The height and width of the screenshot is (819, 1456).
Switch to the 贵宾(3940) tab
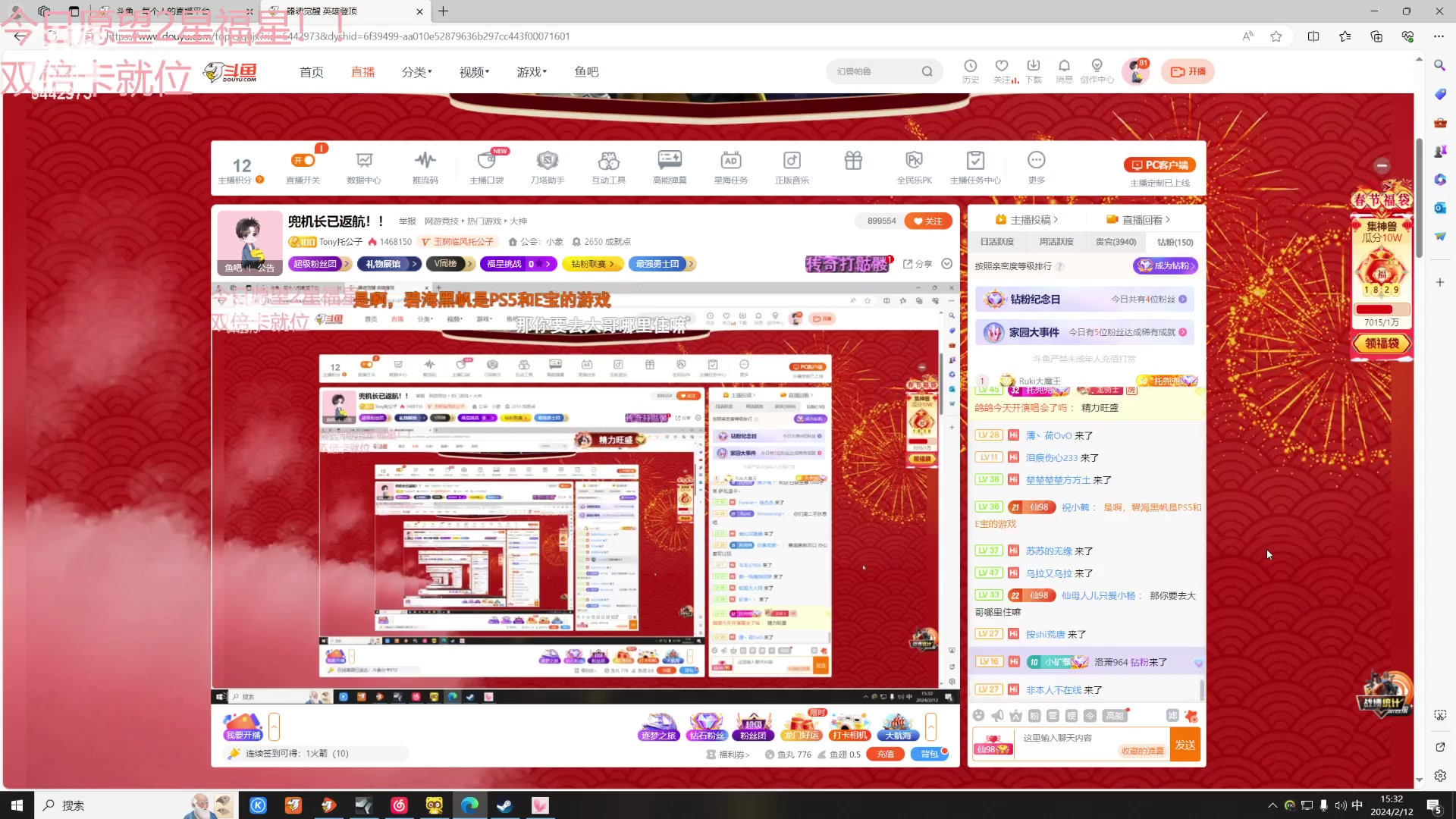coord(1116,242)
